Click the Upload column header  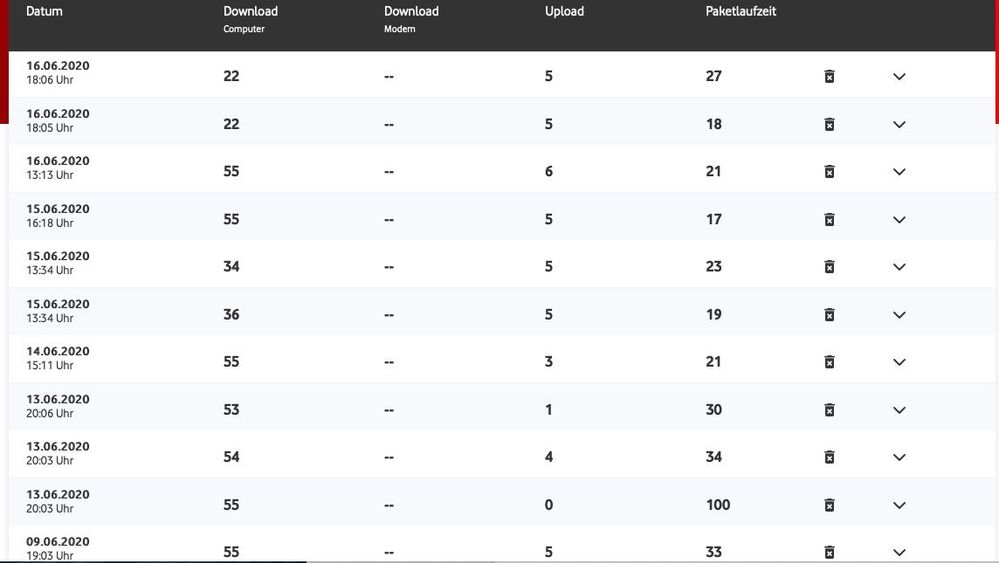tap(564, 12)
